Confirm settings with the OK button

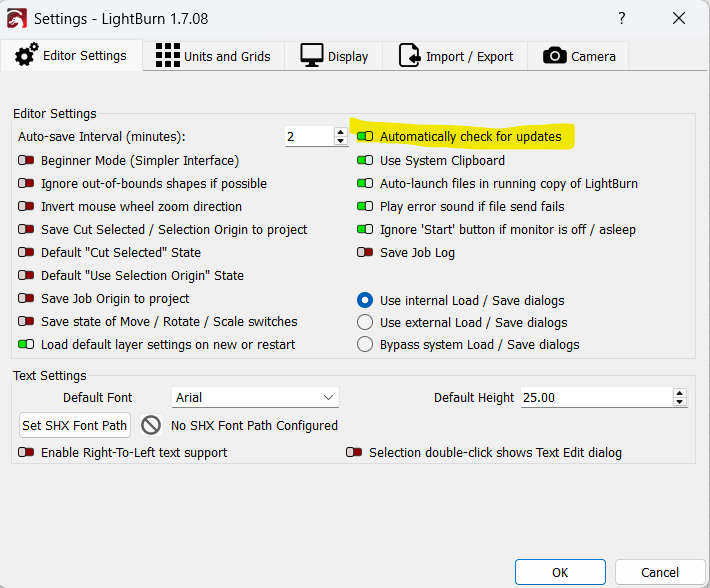tap(560, 572)
